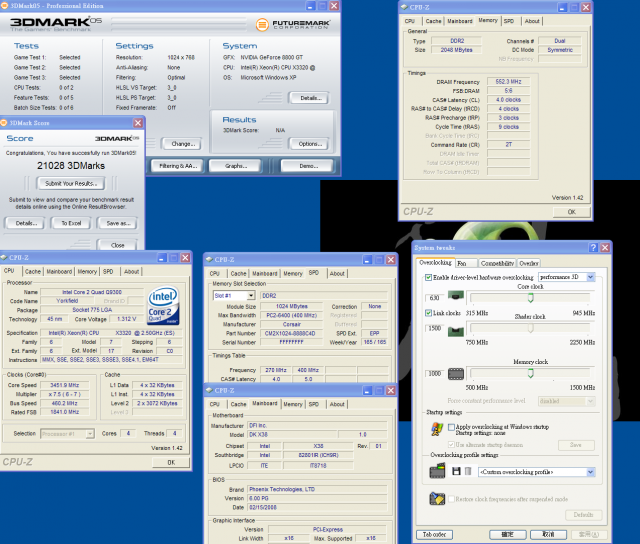Click the memory clock chip icon
Viewport: 640px width, 544px height.
(x=456, y=374)
